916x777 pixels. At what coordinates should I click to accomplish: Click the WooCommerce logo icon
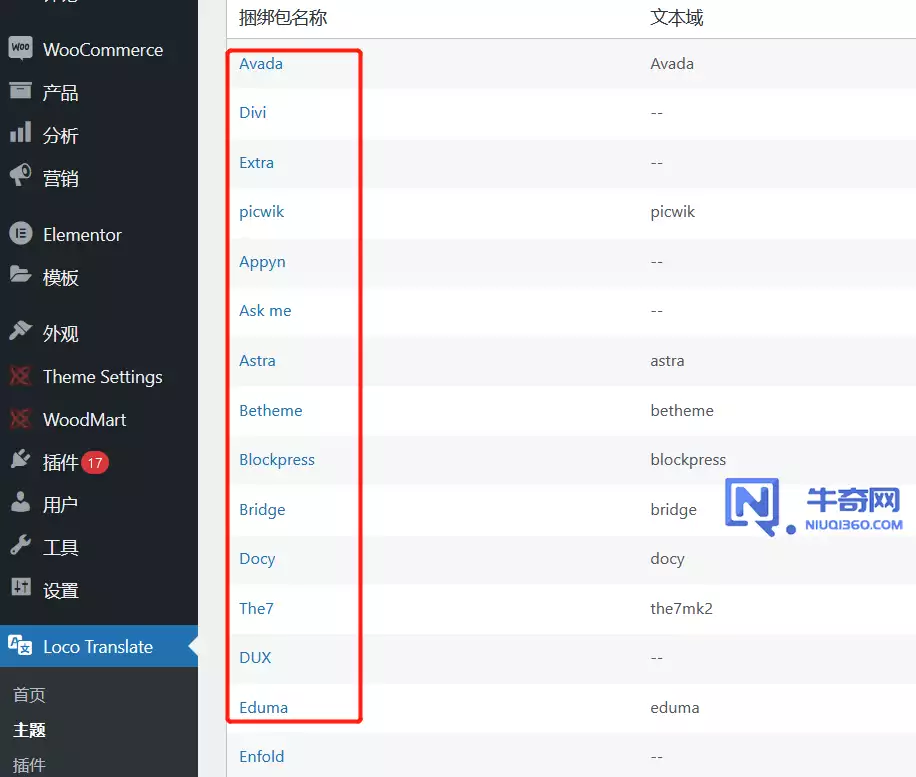(20, 47)
